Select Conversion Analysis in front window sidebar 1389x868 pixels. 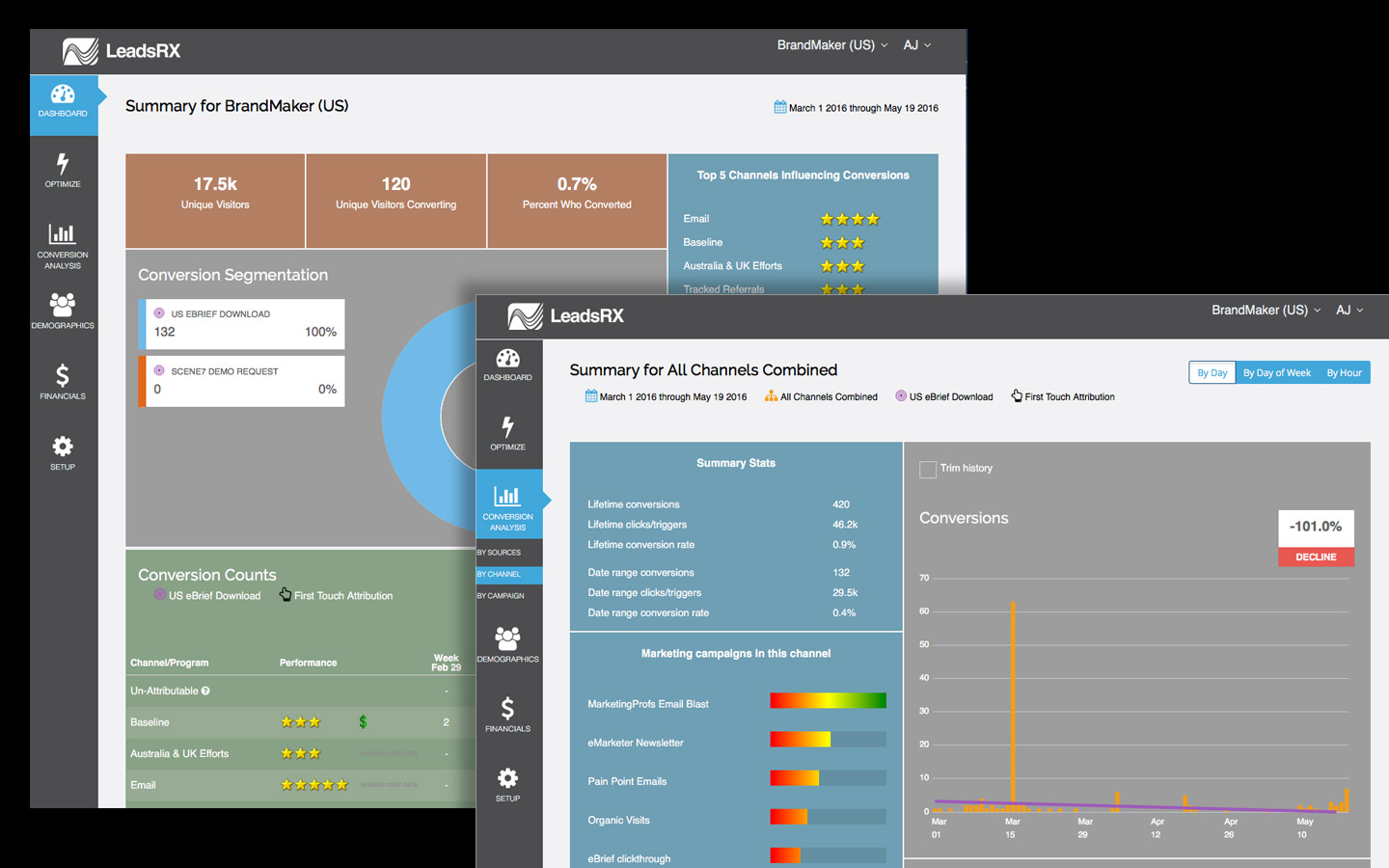(508, 504)
